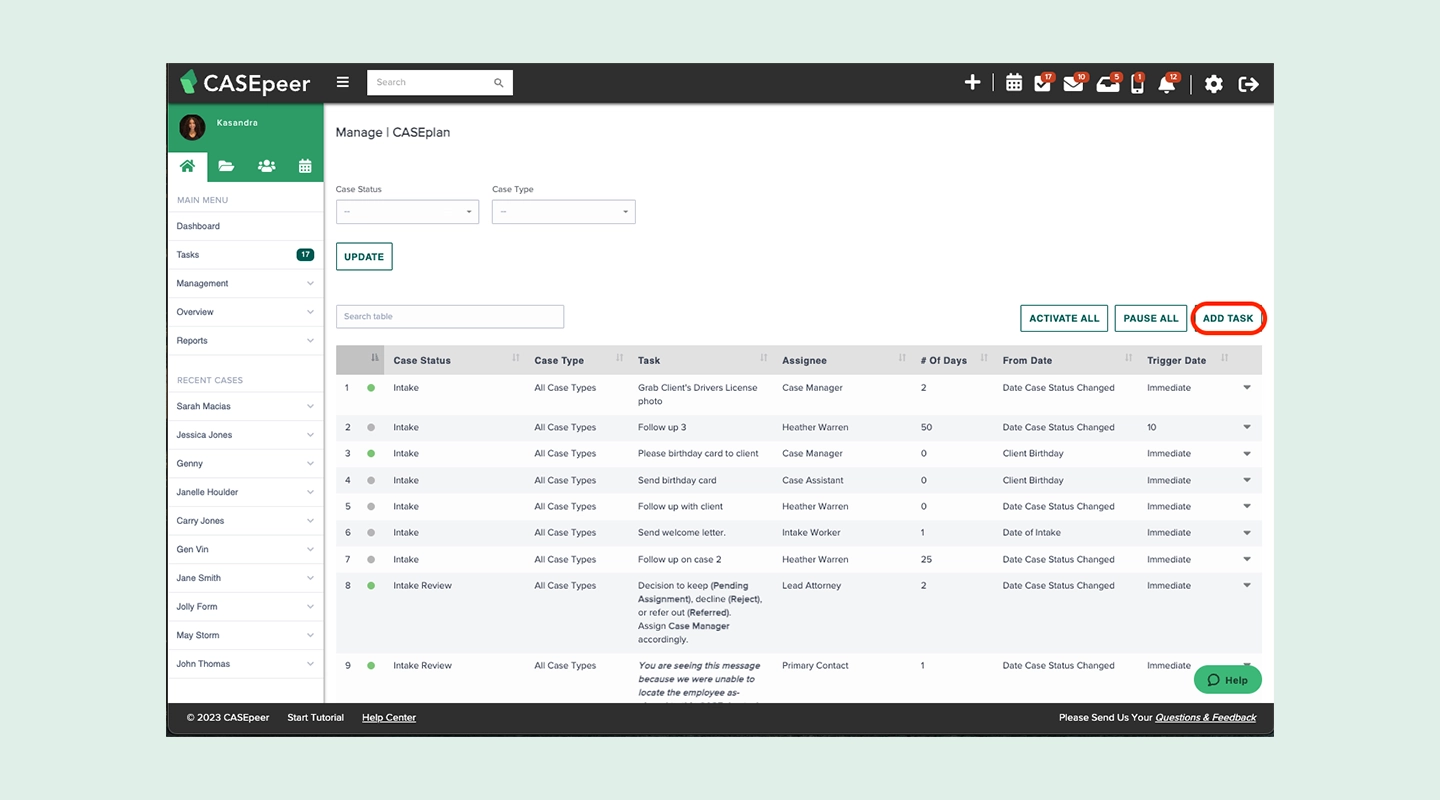Open row actions arrow for Grab Client's Drivers License
The width and height of the screenshot is (1440, 800).
tap(1247, 388)
